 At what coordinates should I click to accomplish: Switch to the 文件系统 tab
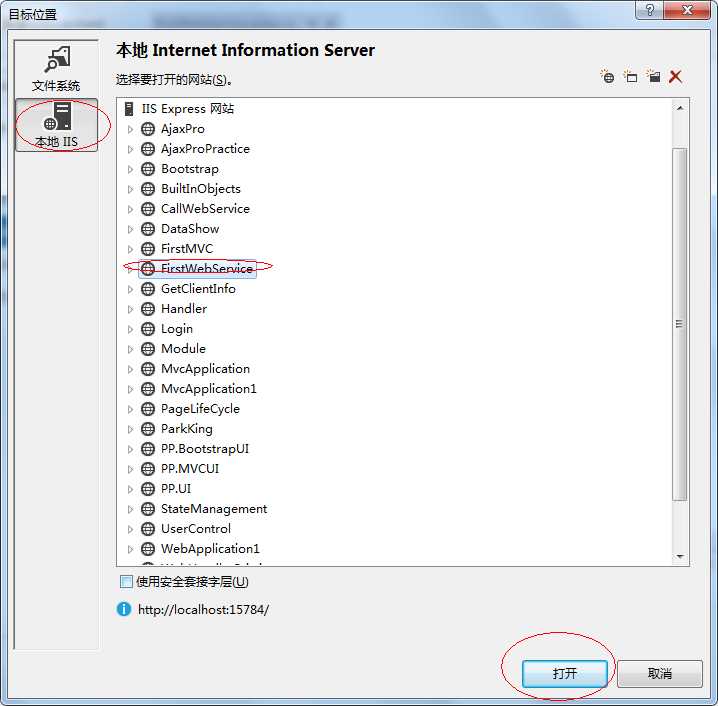56,69
